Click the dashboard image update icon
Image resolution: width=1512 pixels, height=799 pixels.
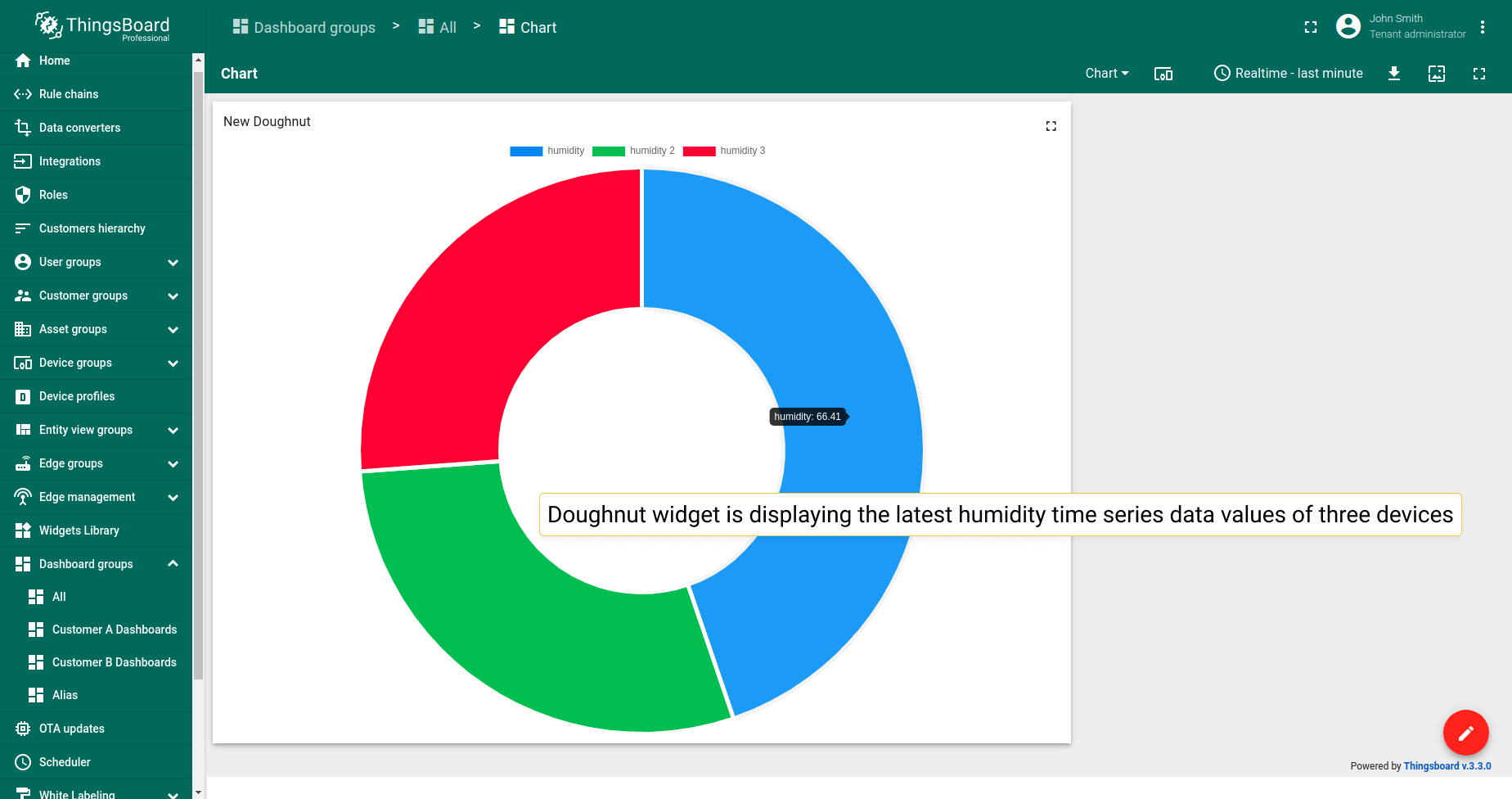pos(1437,74)
